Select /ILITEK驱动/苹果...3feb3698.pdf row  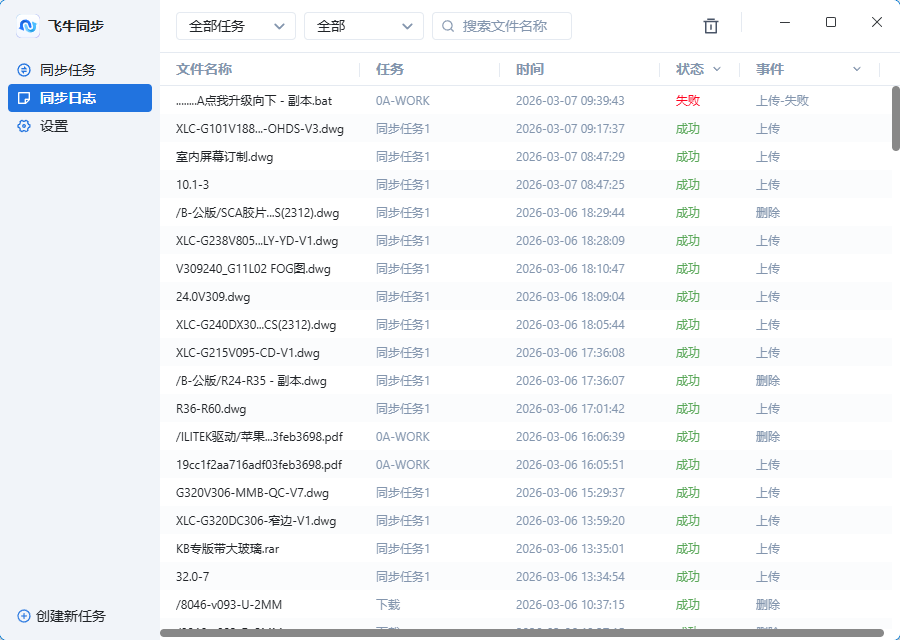(x=525, y=437)
